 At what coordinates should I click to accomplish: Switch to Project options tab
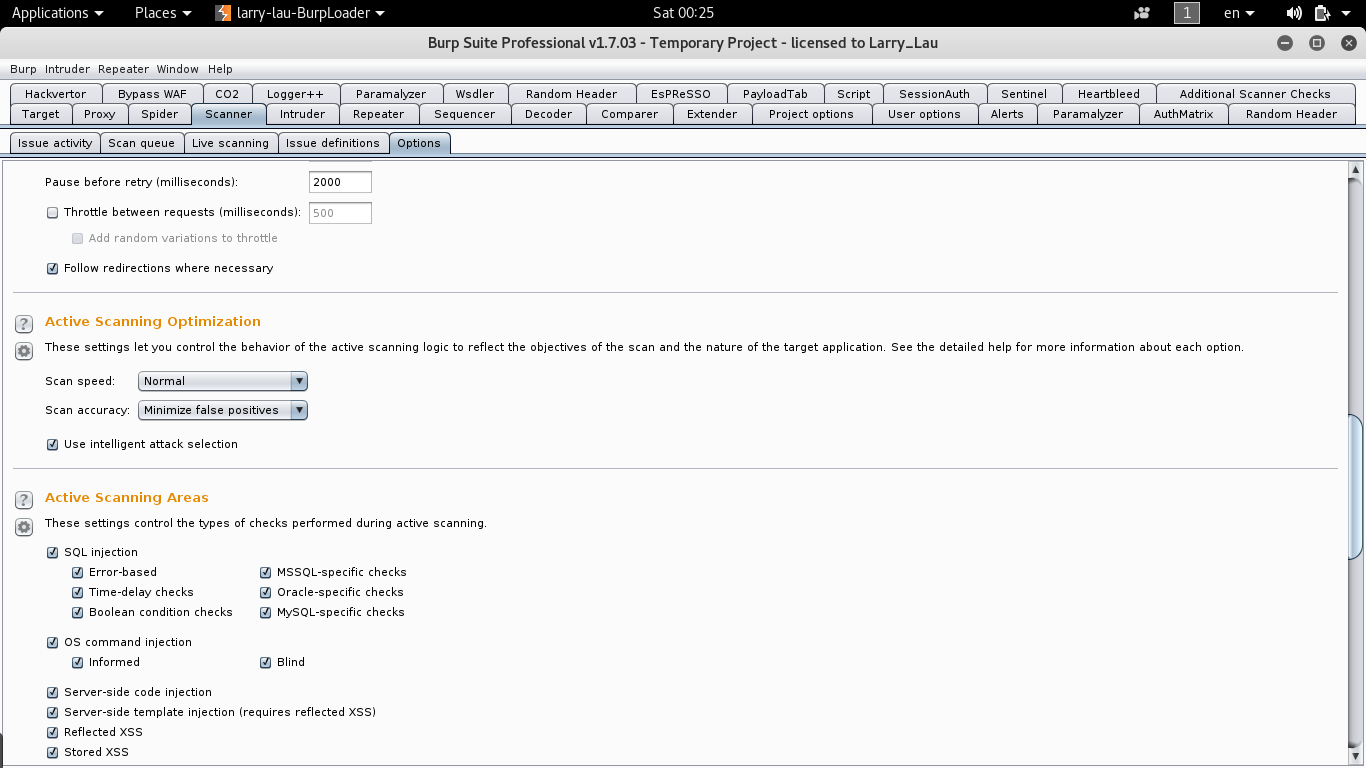pyautogui.click(x=811, y=114)
